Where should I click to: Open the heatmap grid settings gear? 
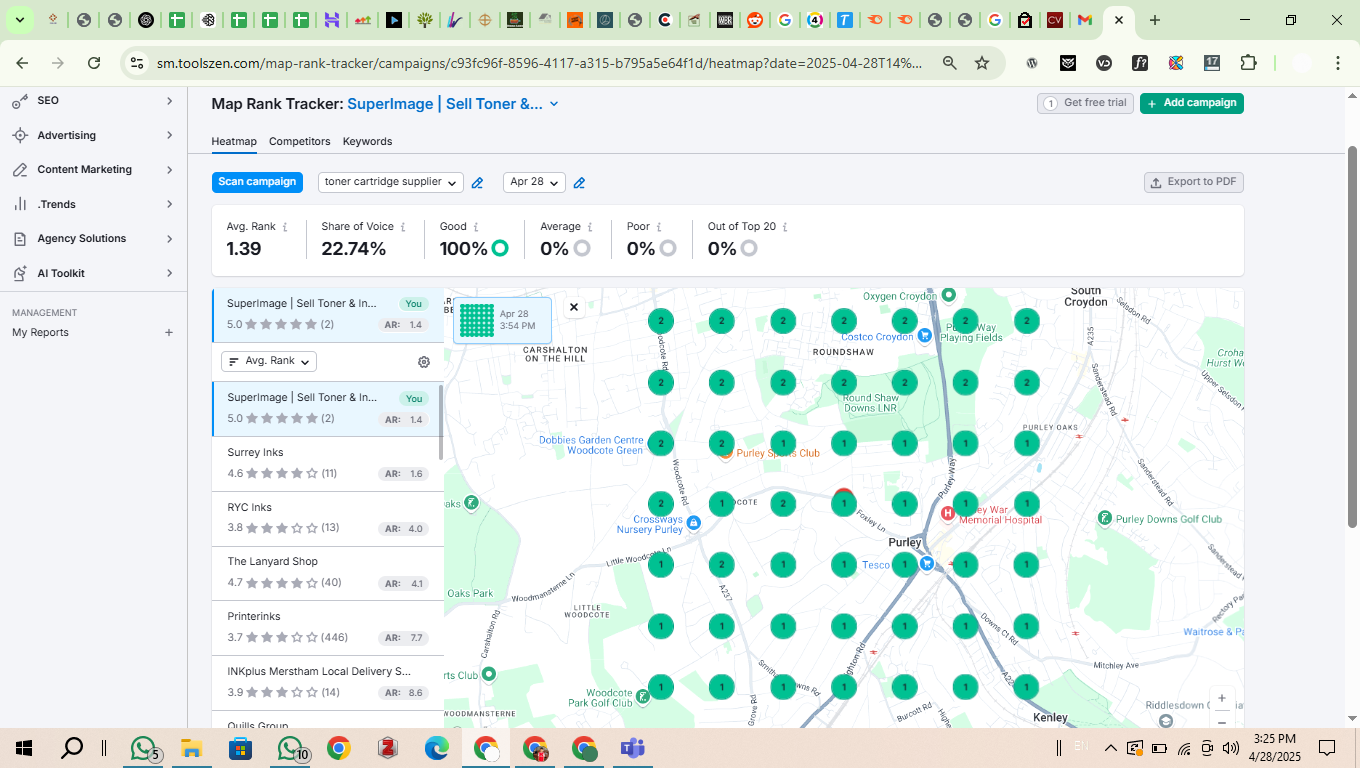(x=423, y=362)
